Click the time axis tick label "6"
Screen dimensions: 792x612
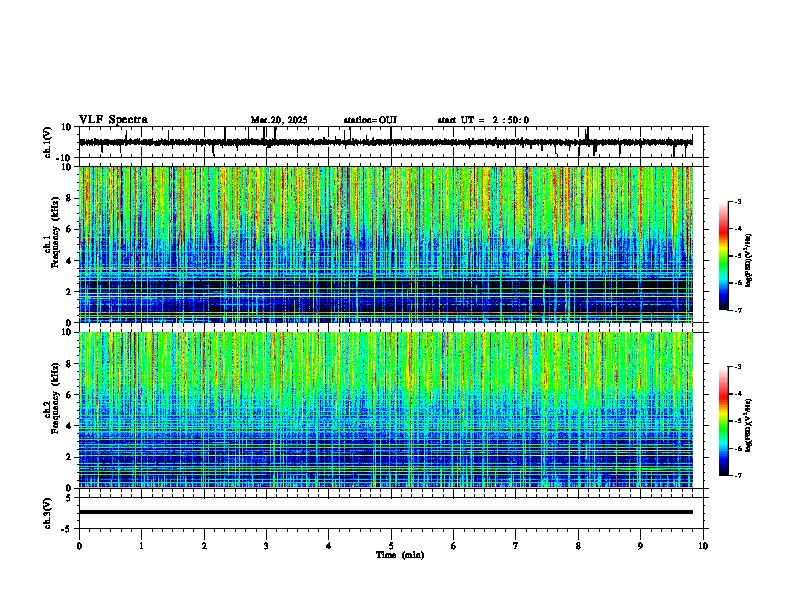pyautogui.click(x=454, y=546)
